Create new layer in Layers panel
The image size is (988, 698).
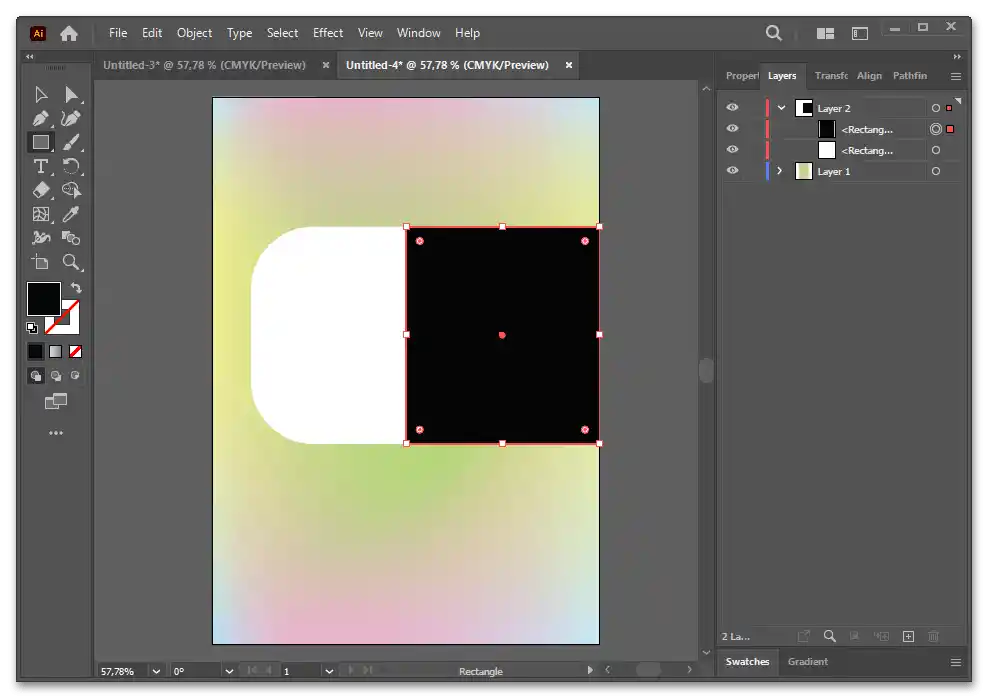(x=908, y=636)
